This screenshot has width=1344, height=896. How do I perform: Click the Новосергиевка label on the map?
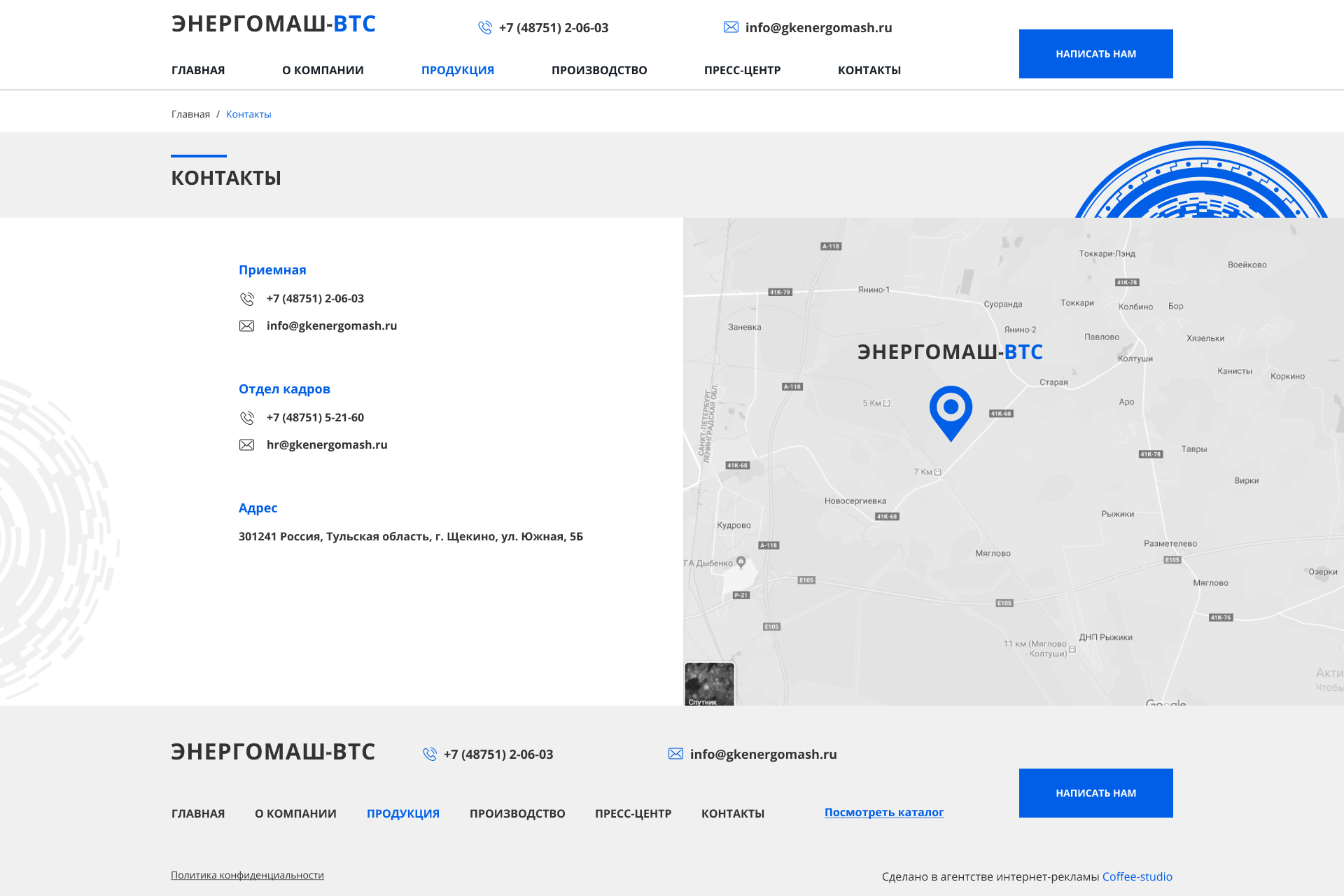click(855, 500)
